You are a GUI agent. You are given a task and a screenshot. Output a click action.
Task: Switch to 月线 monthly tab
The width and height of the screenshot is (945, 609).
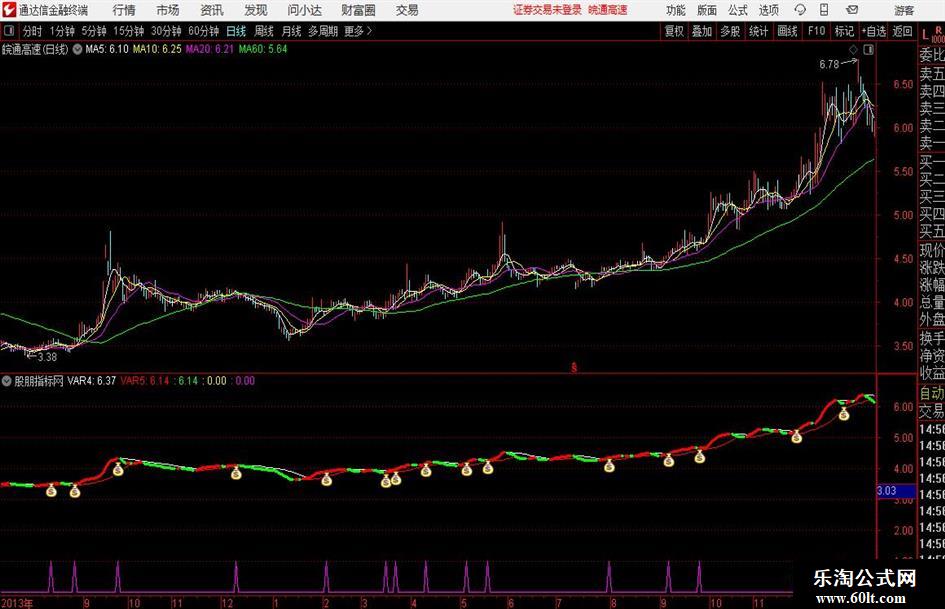pos(291,31)
